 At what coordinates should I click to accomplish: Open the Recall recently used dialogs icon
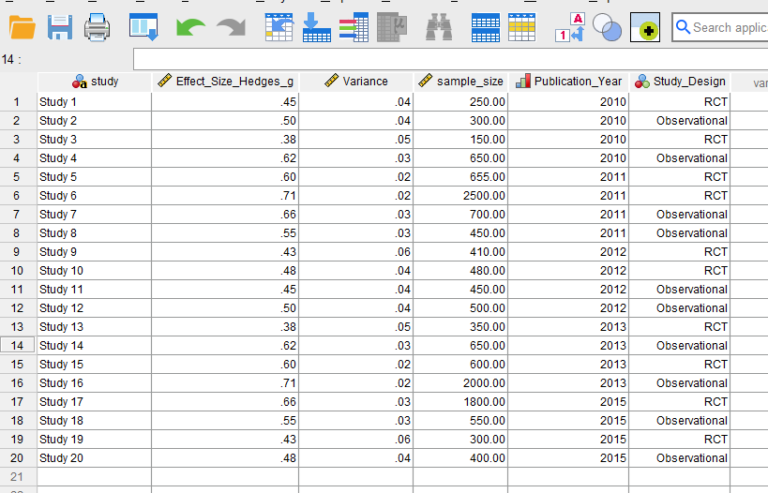pyautogui.click(x=144, y=28)
